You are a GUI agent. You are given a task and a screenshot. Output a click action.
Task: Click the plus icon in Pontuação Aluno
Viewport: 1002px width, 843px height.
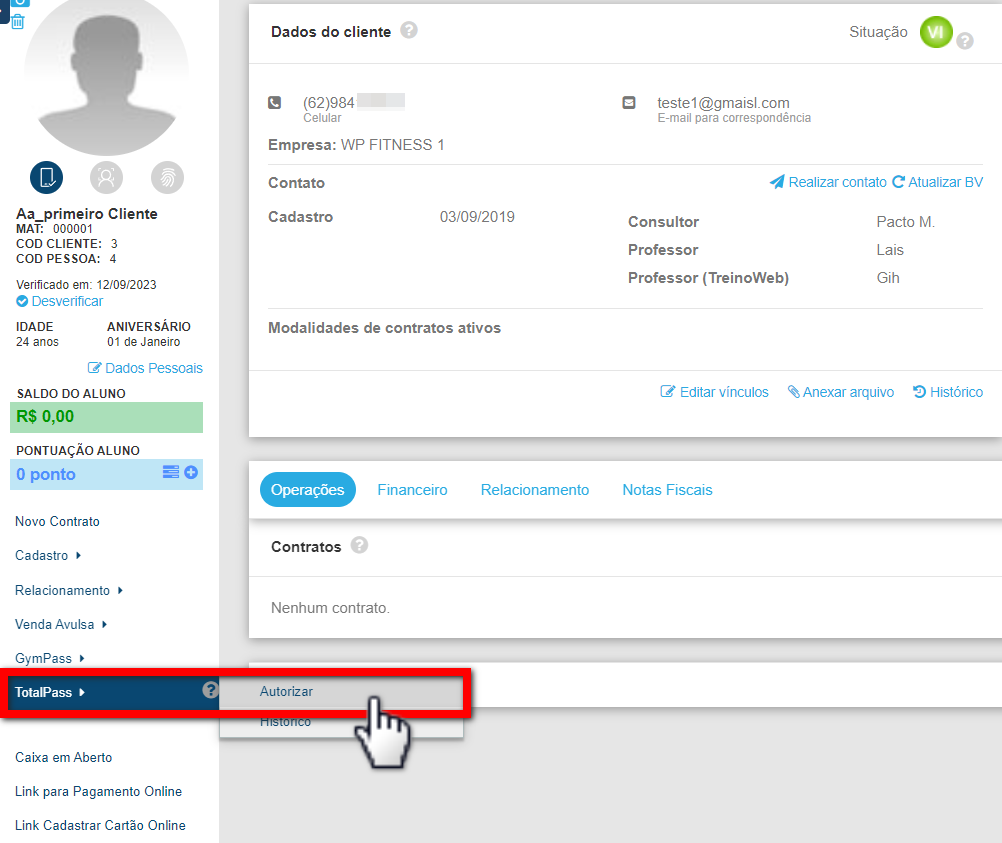[191, 472]
